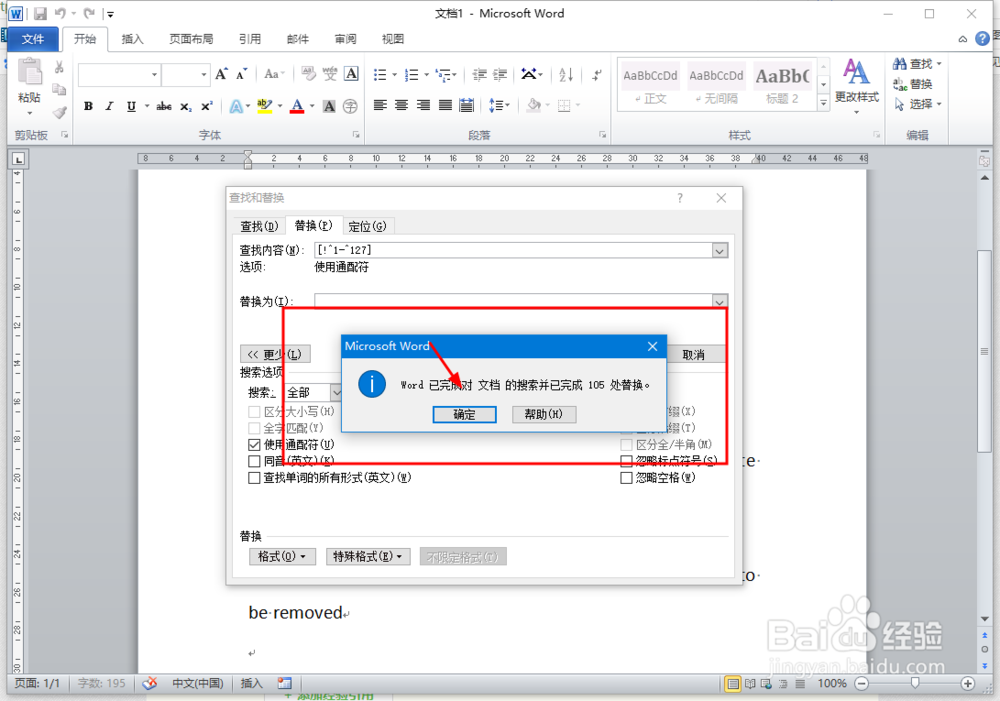
Task: Check the Ignore white-space checkbox
Action: click(626, 478)
